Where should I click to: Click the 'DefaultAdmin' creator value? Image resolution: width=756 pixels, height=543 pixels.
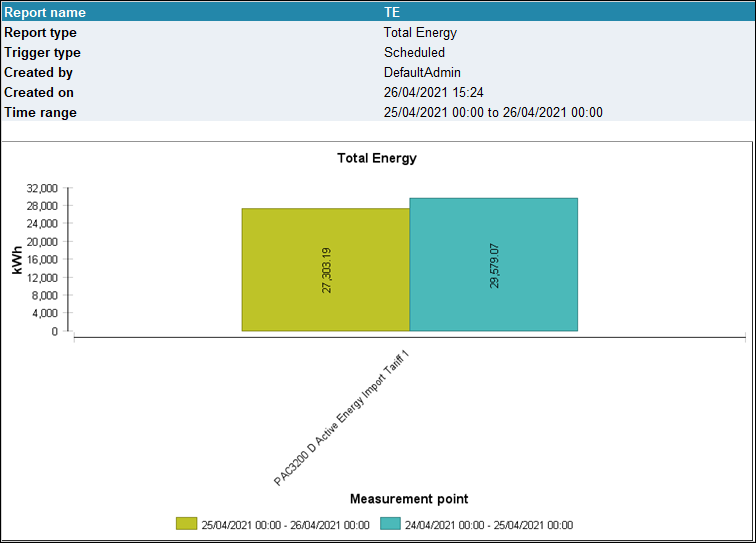pyautogui.click(x=424, y=72)
